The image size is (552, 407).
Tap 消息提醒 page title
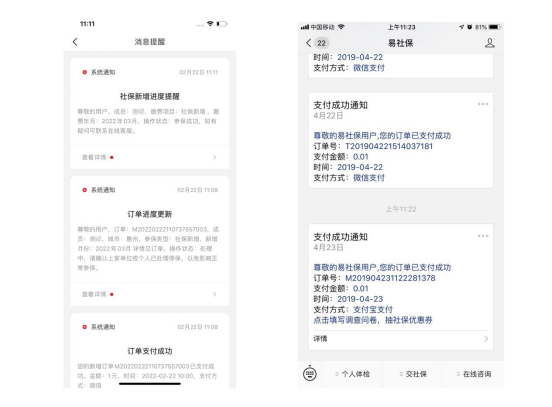point(150,42)
